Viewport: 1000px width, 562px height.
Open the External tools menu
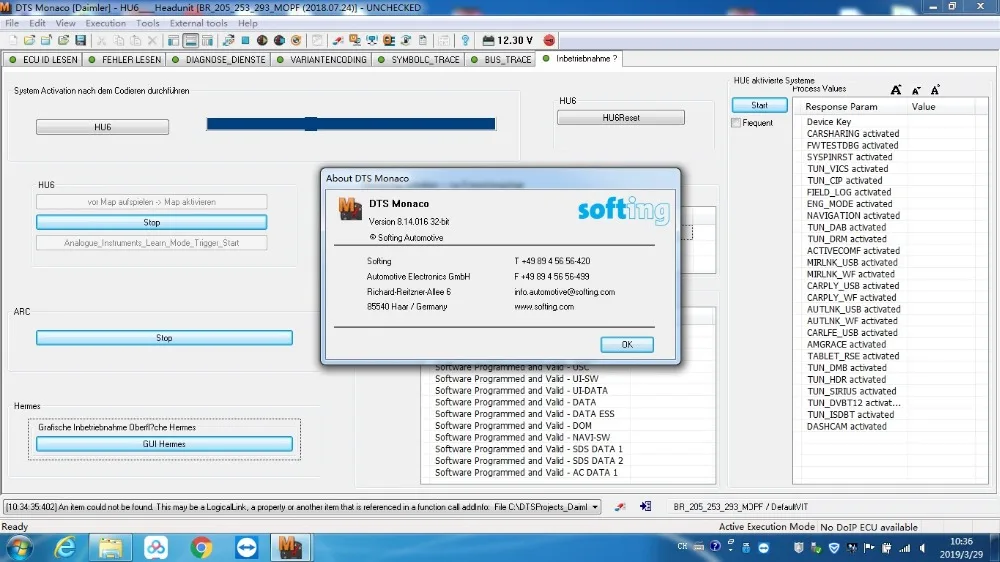198,23
